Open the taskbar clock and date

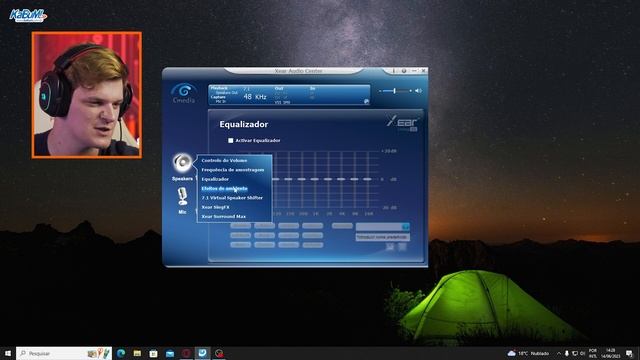point(610,353)
